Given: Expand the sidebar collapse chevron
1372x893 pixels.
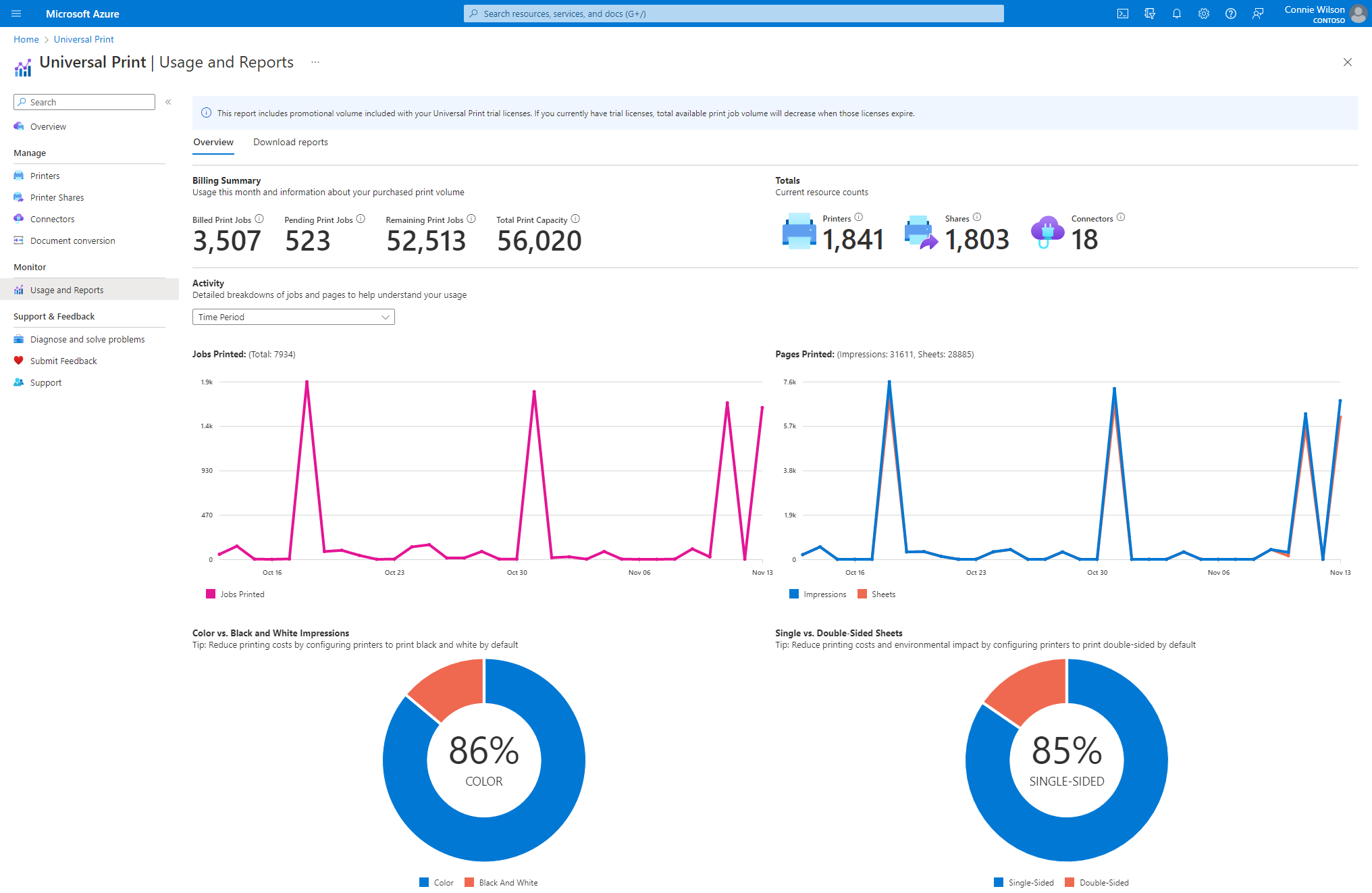Looking at the screenshot, I should click(x=168, y=102).
